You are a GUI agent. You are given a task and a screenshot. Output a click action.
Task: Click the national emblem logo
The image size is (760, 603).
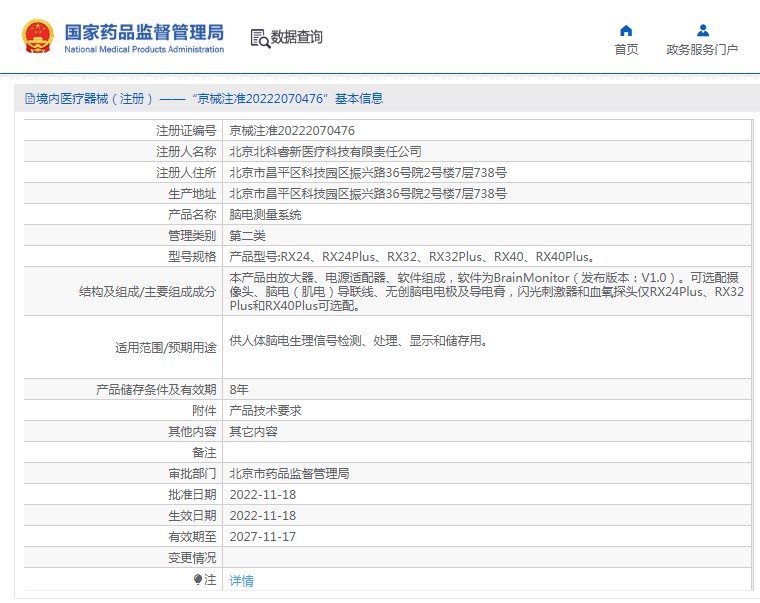(37, 36)
